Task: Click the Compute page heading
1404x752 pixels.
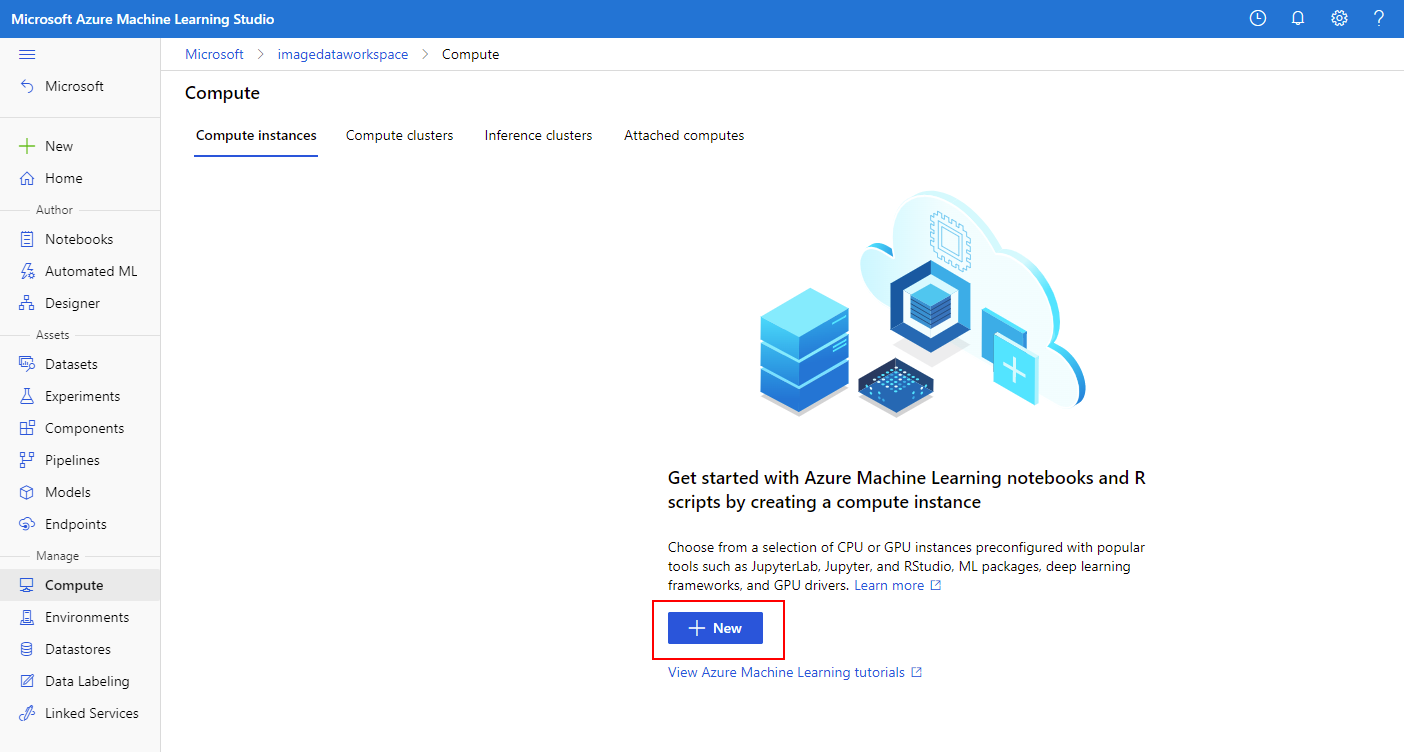Action: (222, 93)
